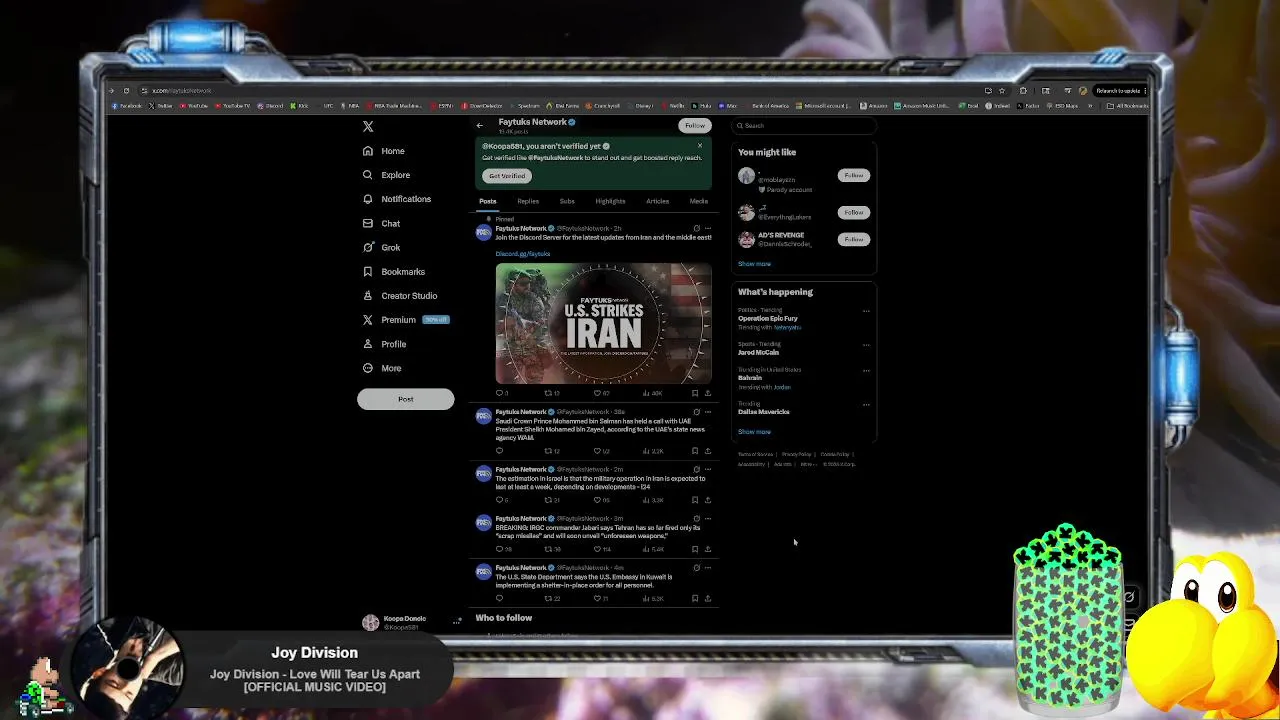Follow Faytuks Network from the header

pos(695,125)
